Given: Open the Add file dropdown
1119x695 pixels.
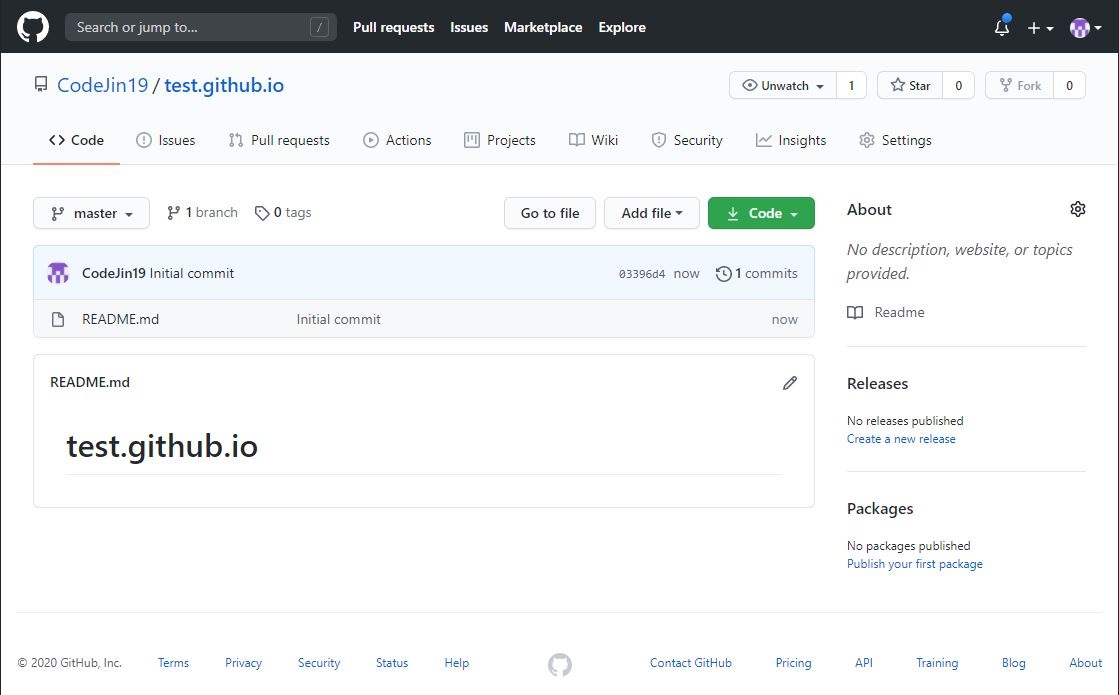Looking at the screenshot, I should coord(652,213).
